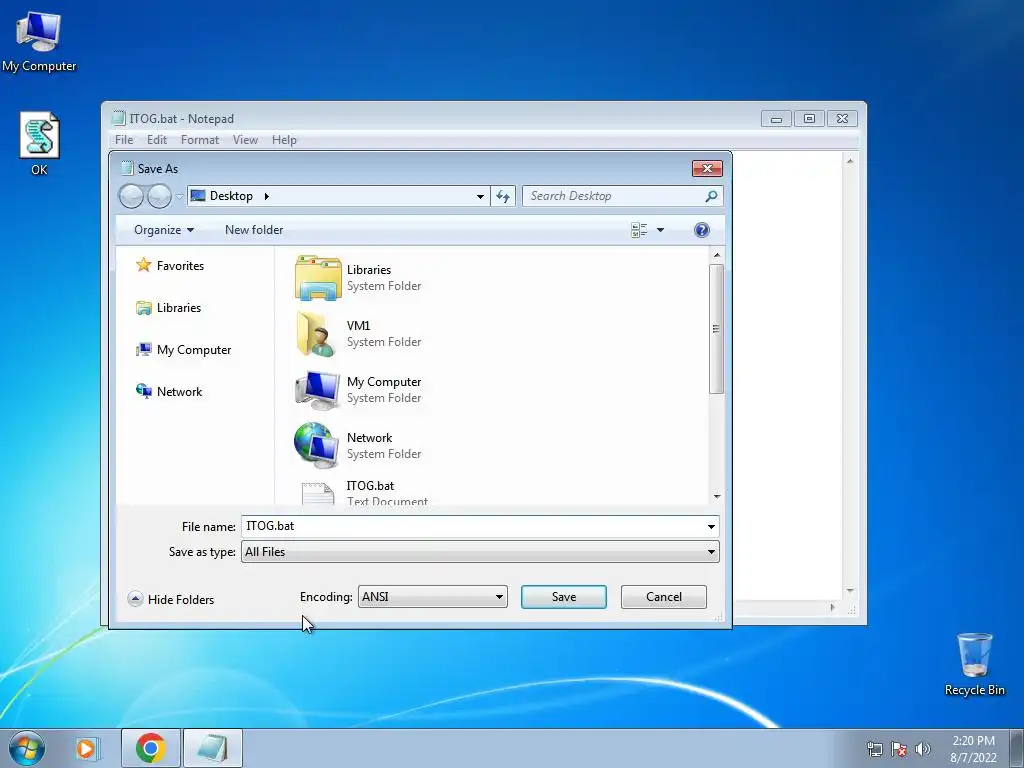Click the Show desktop strip
The width and height of the screenshot is (1024, 768).
(1017, 748)
